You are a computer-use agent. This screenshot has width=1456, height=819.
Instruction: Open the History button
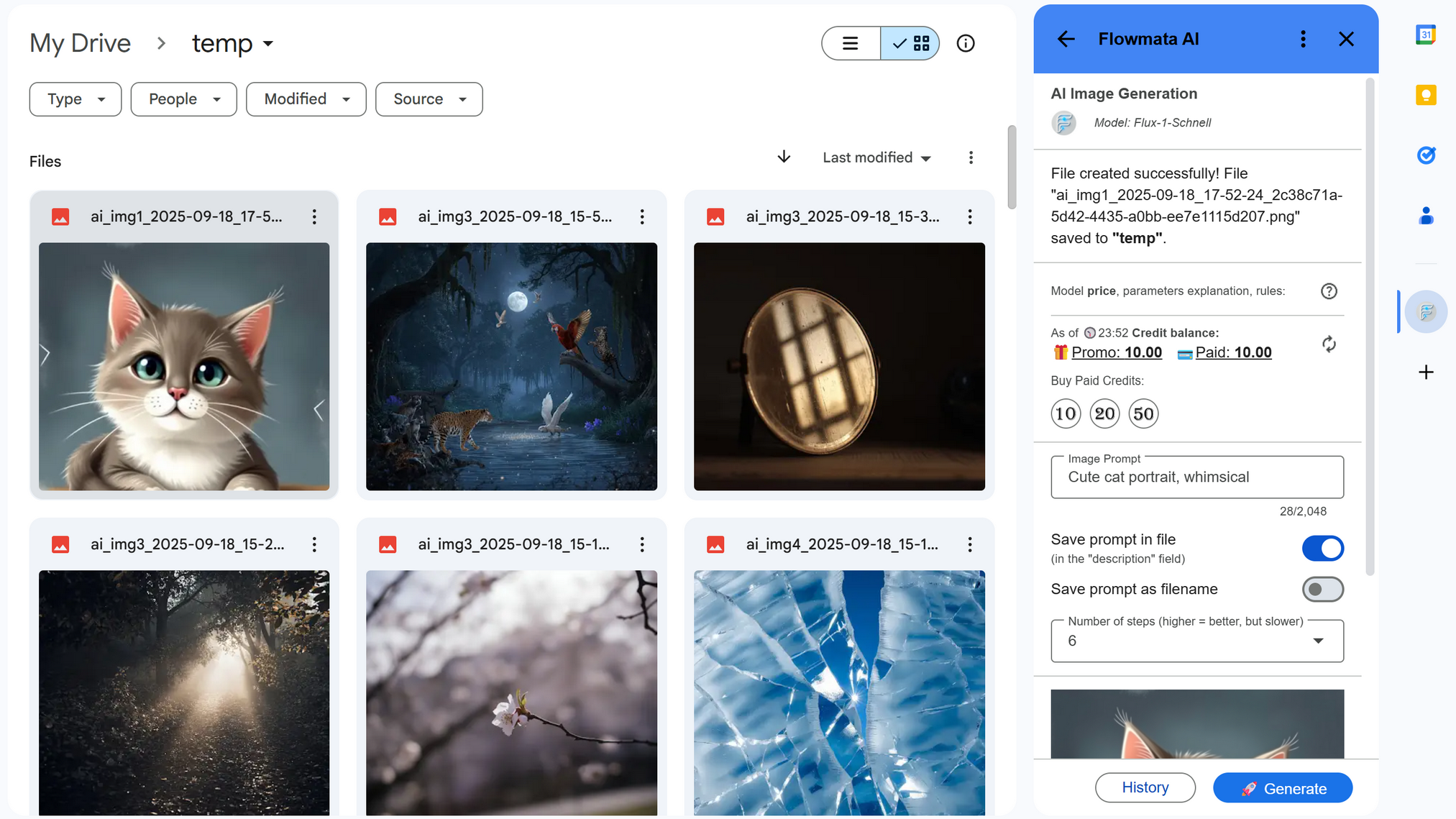1145,787
